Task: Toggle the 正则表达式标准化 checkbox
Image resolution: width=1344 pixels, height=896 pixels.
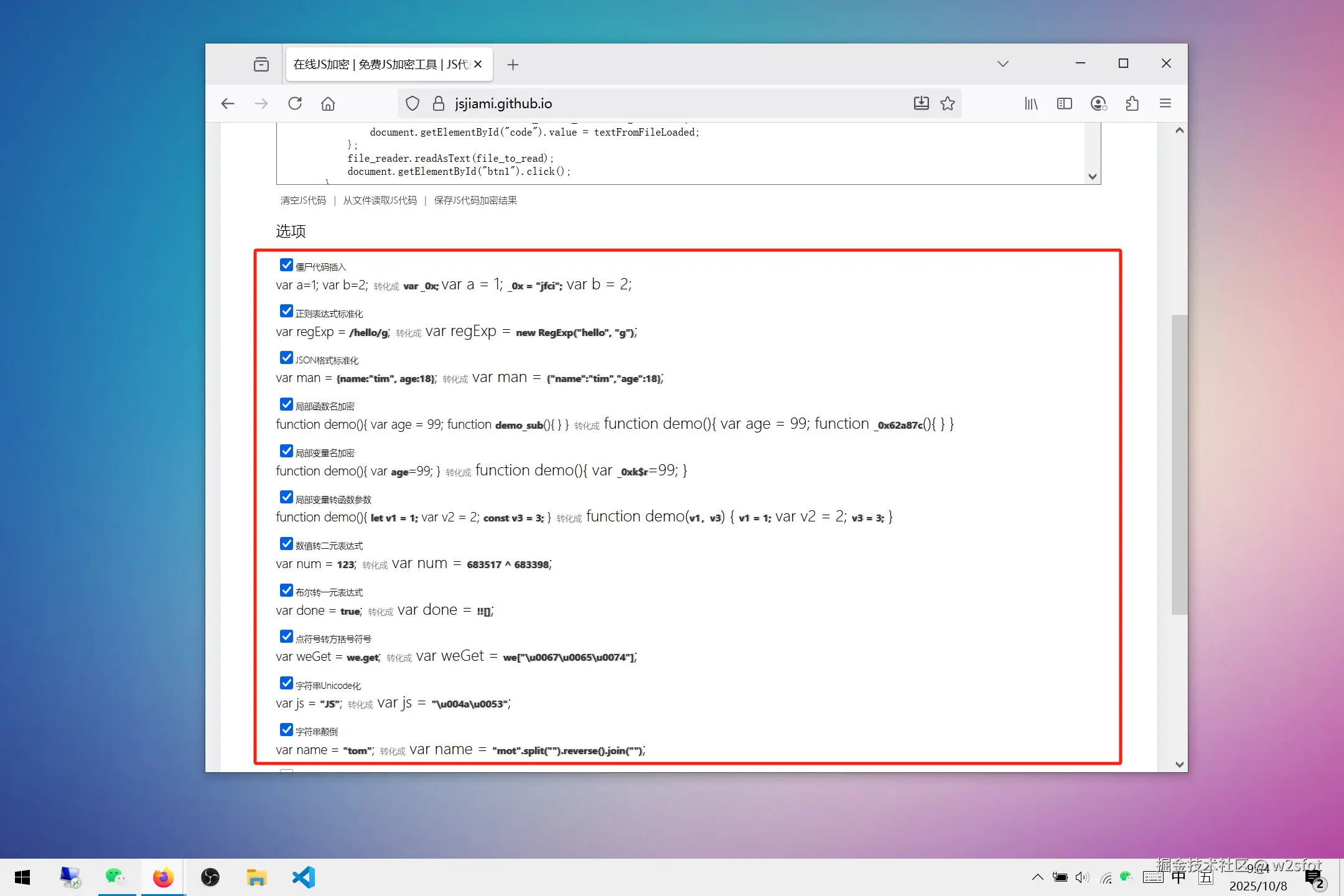Action: [x=286, y=311]
